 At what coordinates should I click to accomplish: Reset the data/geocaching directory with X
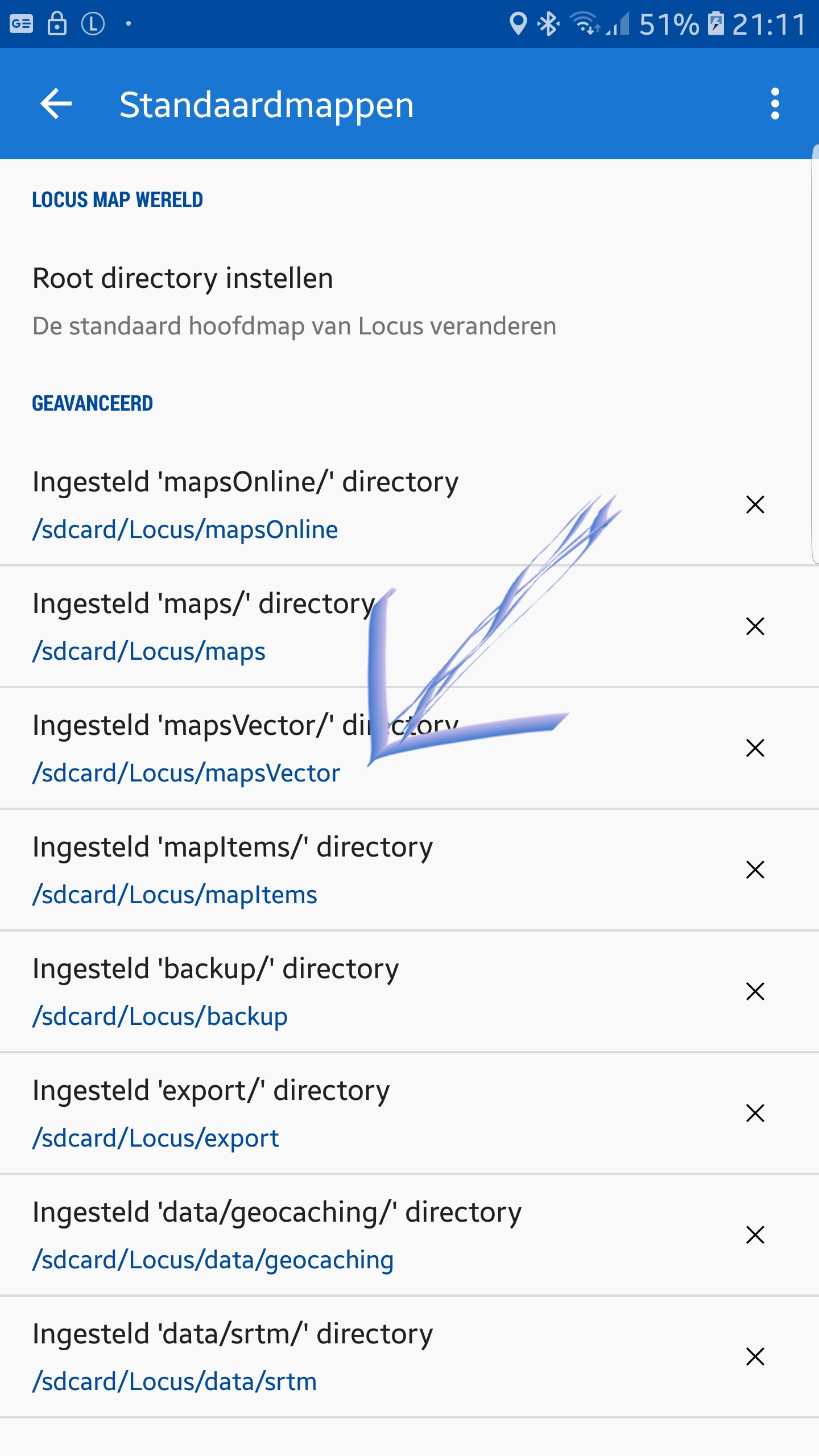click(x=755, y=1235)
